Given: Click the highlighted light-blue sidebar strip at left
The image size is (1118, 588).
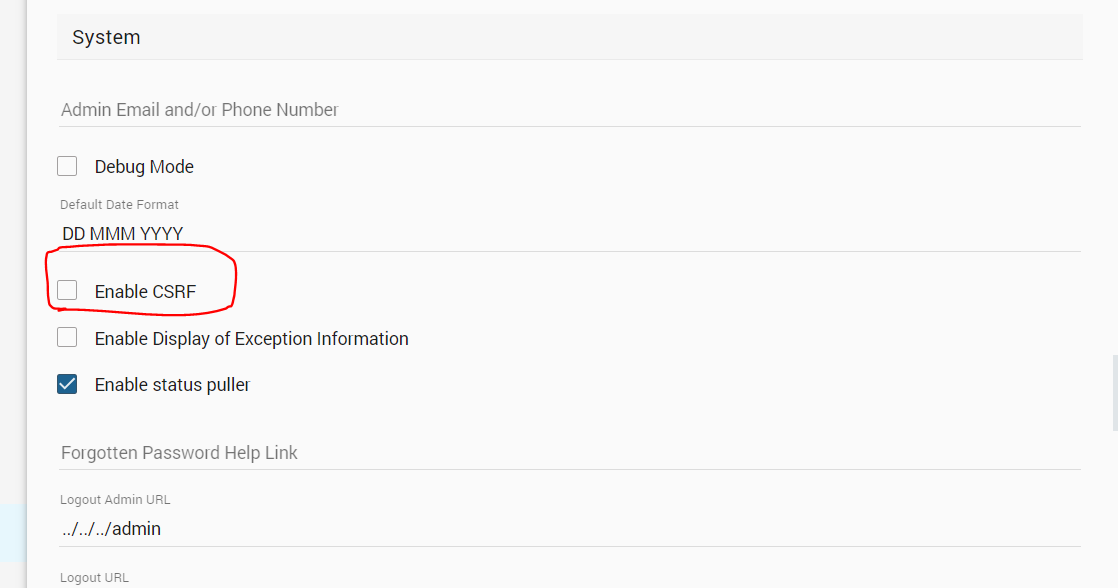Looking at the screenshot, I should pyautogui.click(x=13, y=532).
